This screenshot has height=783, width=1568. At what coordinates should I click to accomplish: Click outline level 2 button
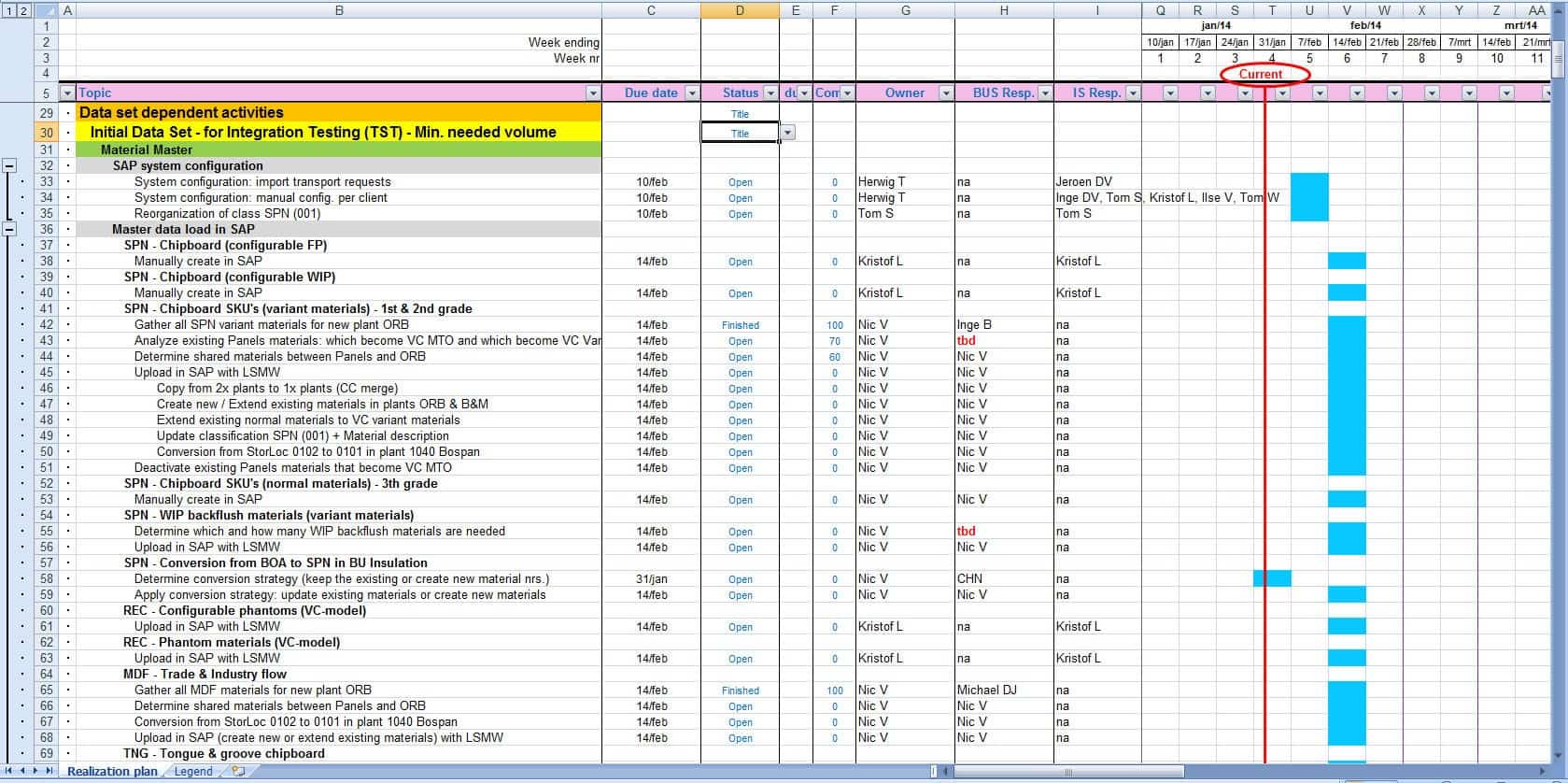click(x=24, y=10)
